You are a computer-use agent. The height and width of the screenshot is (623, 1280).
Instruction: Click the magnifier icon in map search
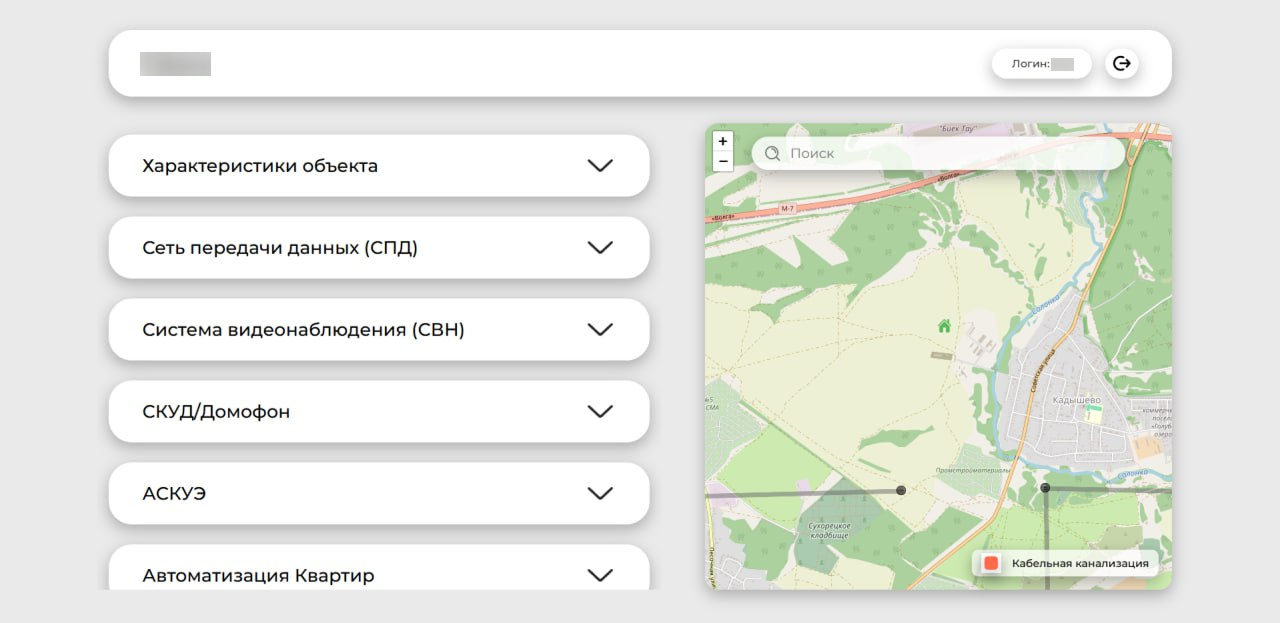point(772,154)
